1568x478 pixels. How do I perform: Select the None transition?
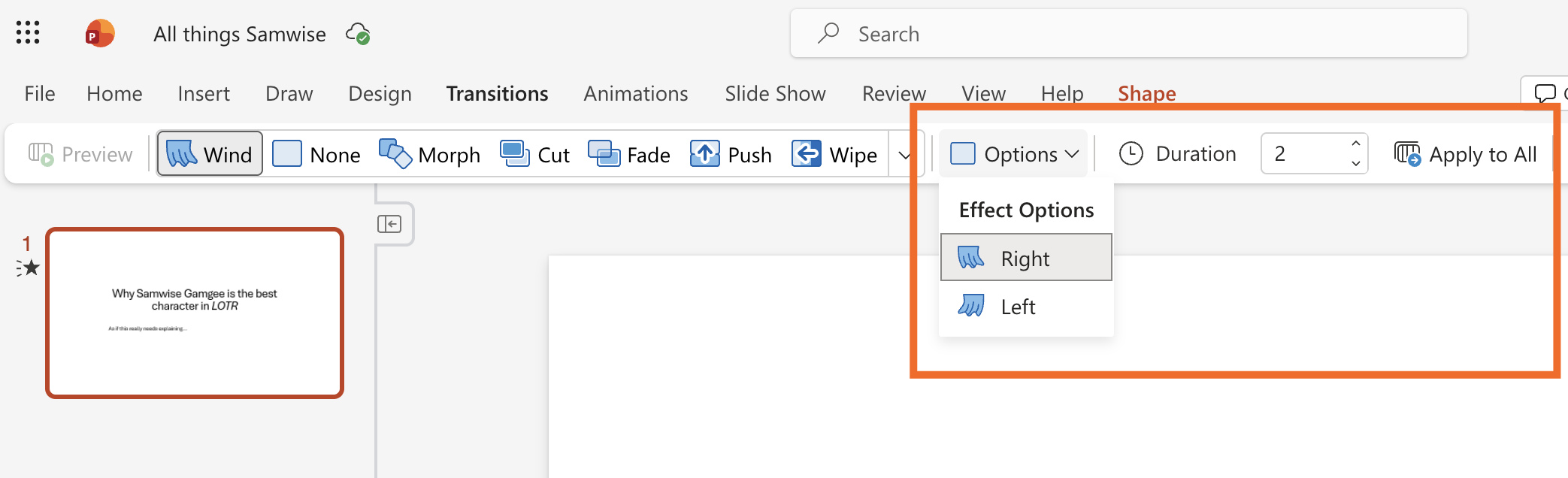(316, 154)
